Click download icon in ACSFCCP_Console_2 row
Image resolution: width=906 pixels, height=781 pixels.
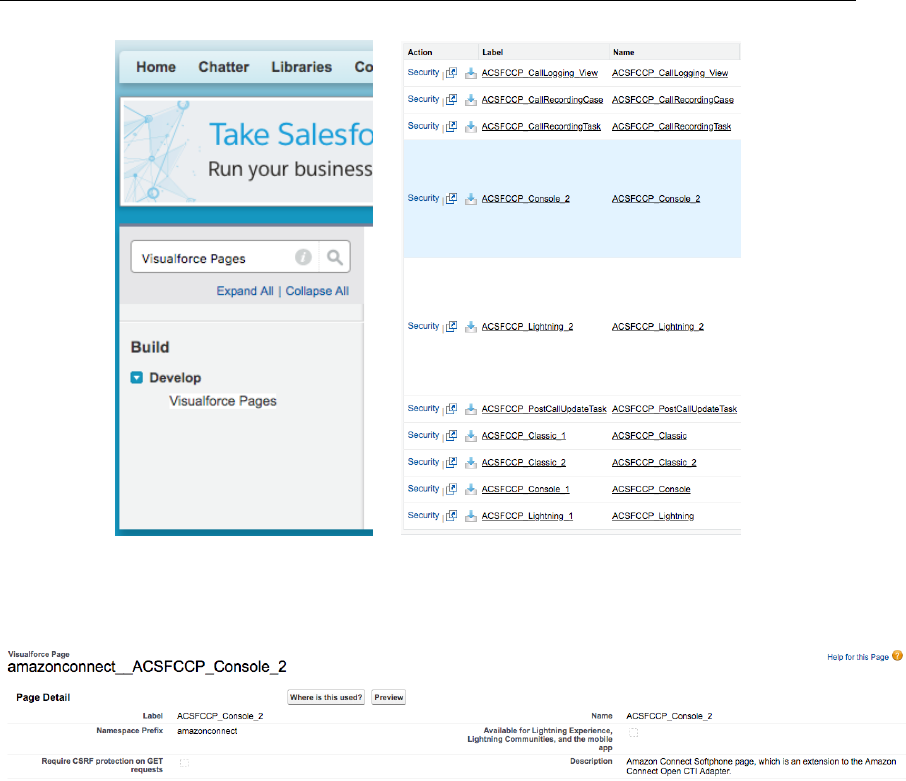tap(471, 198)
